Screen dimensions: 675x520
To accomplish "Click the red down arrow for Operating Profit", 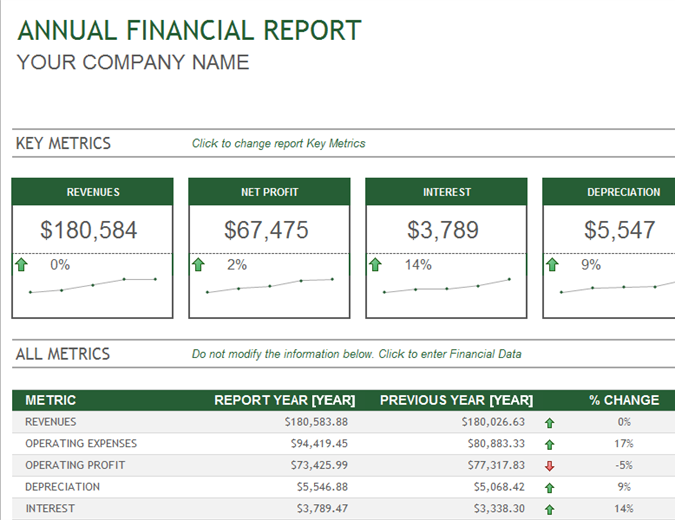I will point(549,466).
